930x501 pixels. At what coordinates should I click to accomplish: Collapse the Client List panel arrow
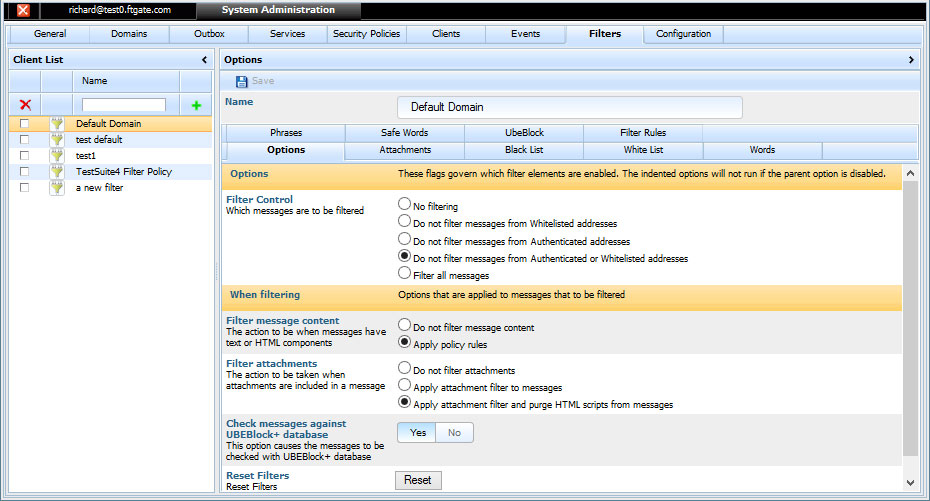(204, 60)
